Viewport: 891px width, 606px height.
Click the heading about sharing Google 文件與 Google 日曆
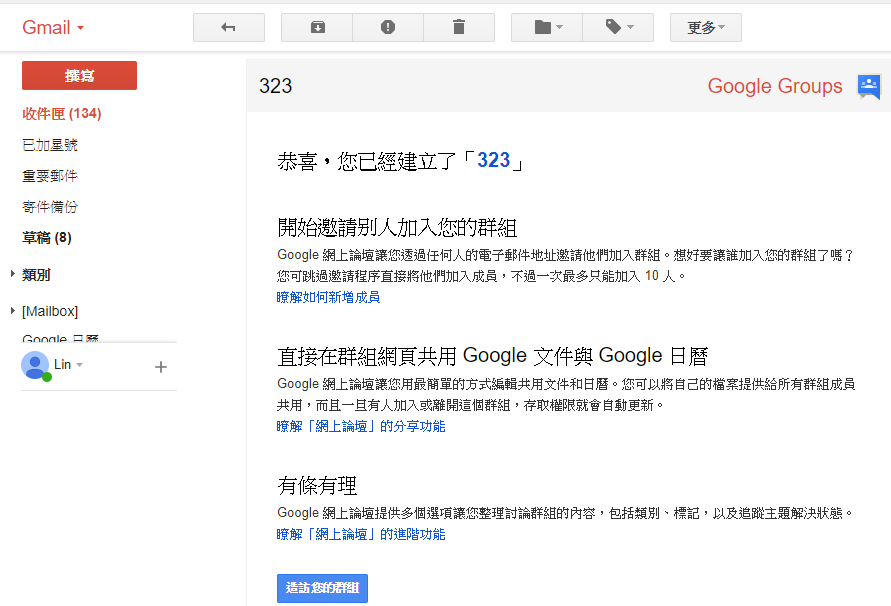[x=493, y=356]
